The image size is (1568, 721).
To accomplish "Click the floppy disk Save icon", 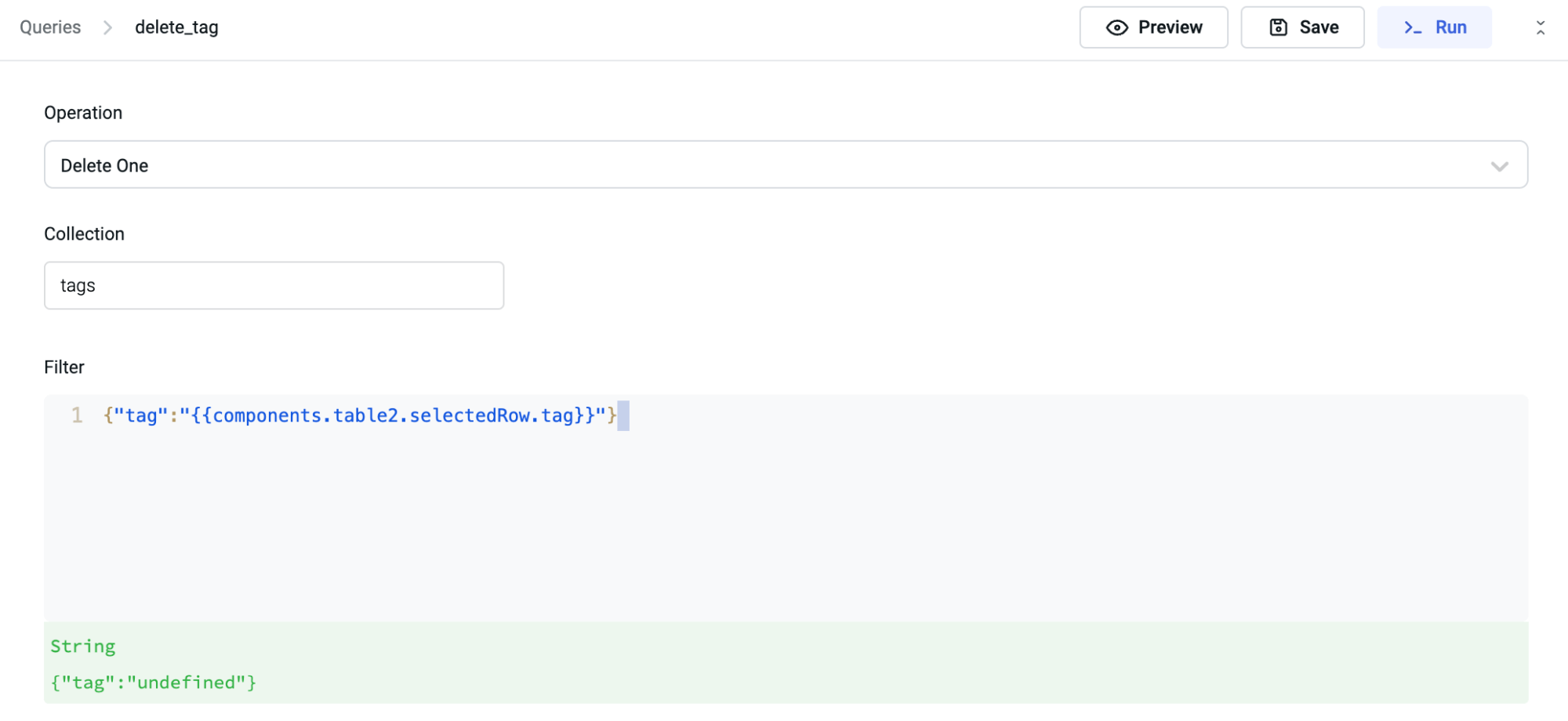I will tap(1278, 27).
